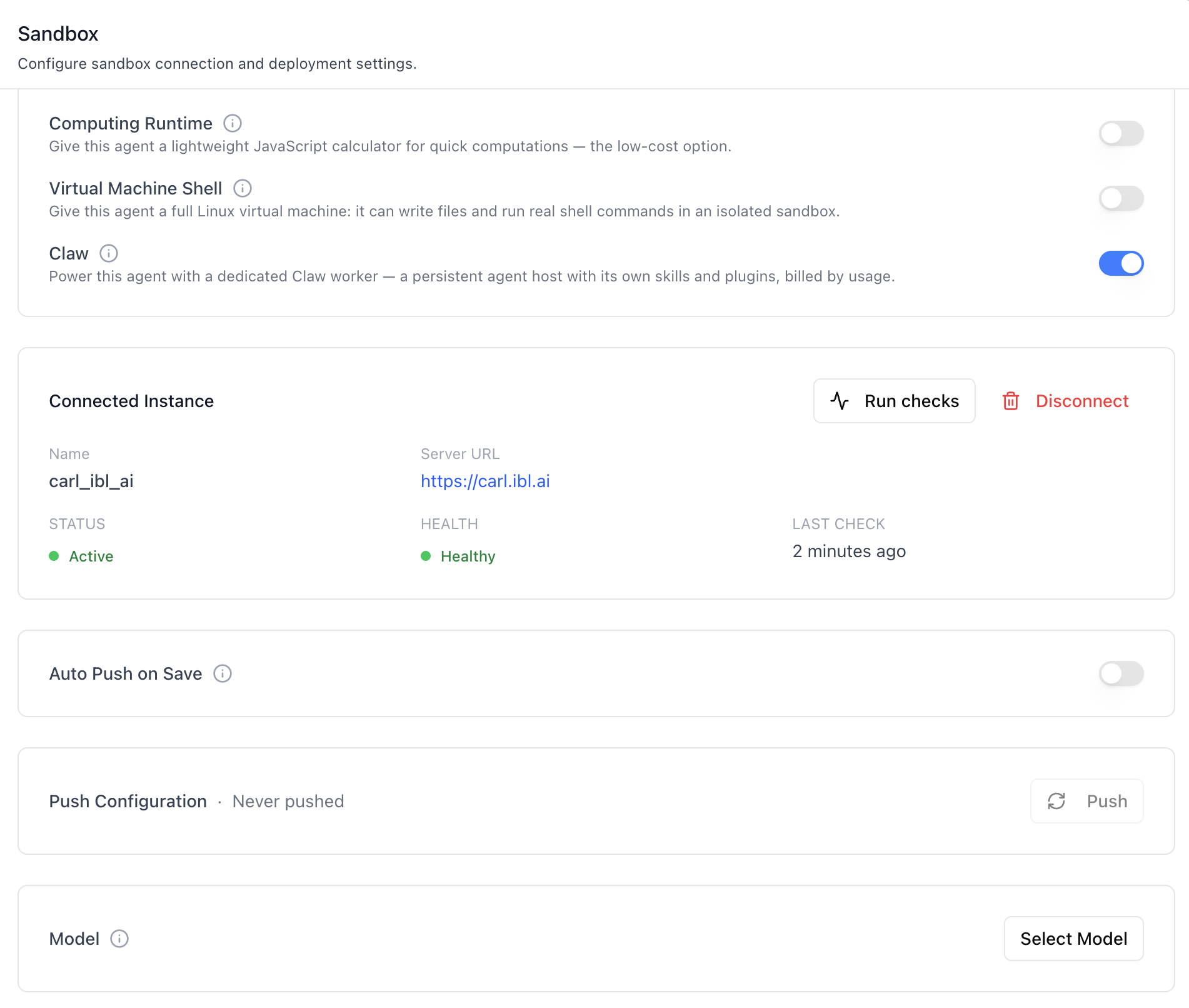Click the 'Never pushed' status text
The height and width of the screenshot is (1008, 1189).
pos(288,801)
